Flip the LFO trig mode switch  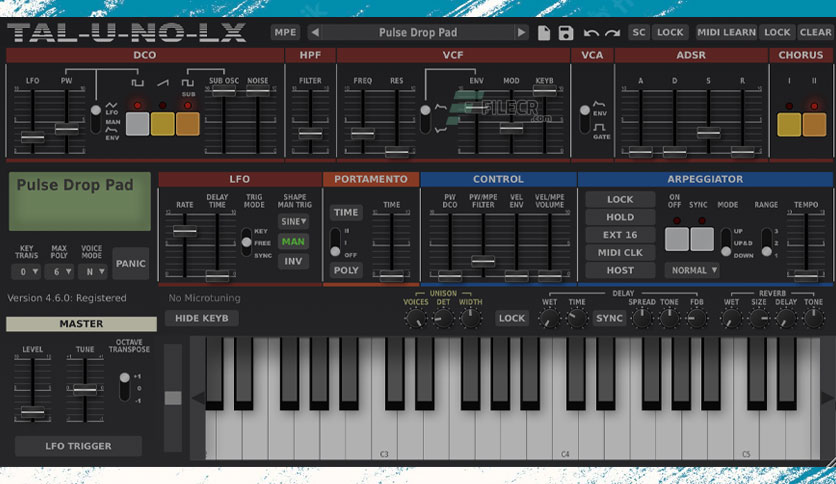click(x=246, y=243)
